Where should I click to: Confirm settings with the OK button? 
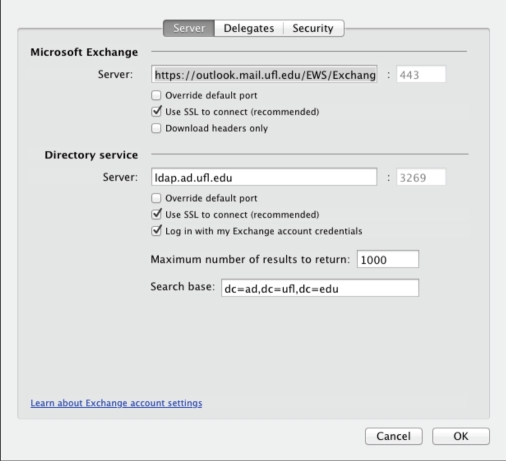point(461,436)
